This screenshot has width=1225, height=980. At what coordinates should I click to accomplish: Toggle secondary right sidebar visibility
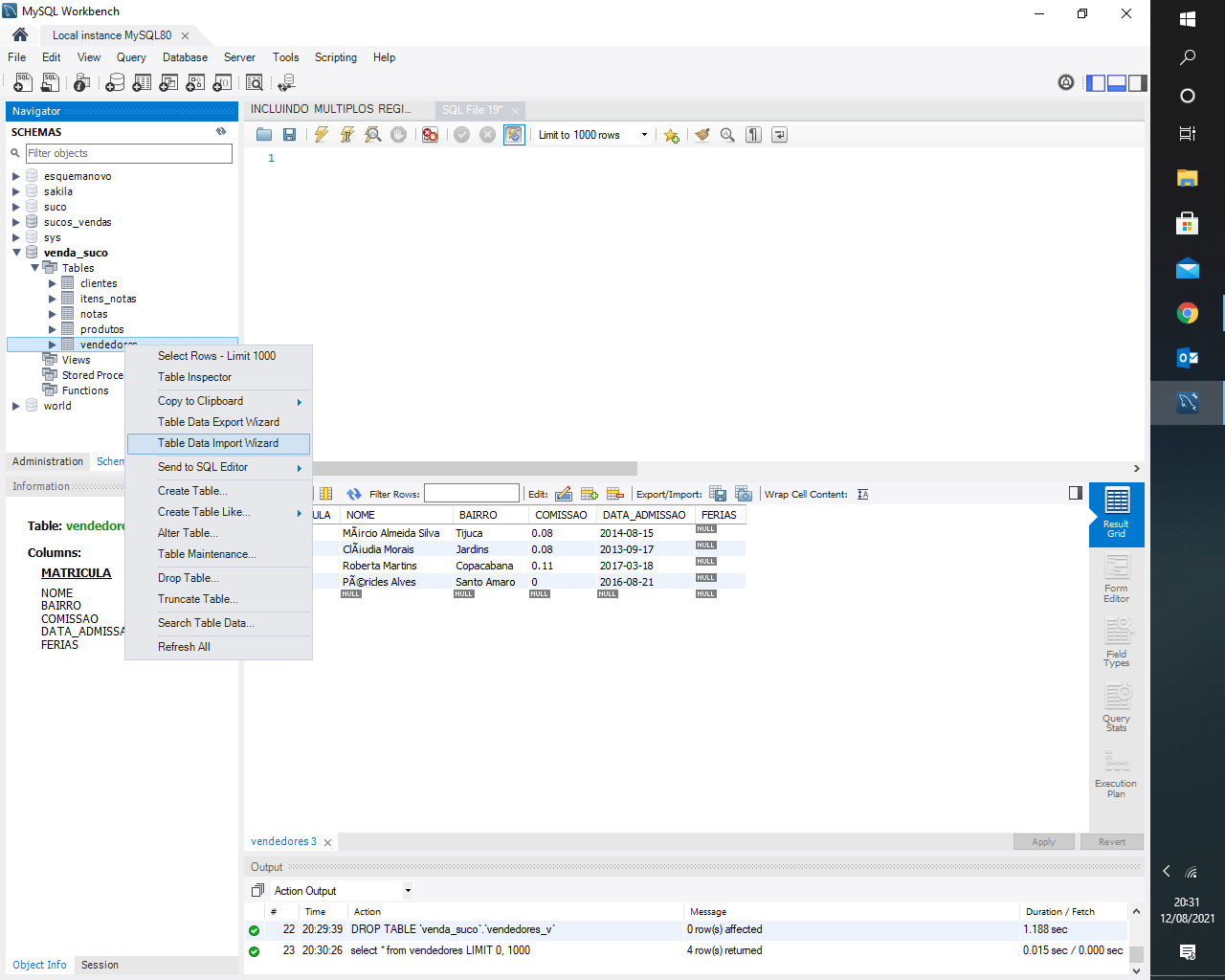coord(1138,83)
